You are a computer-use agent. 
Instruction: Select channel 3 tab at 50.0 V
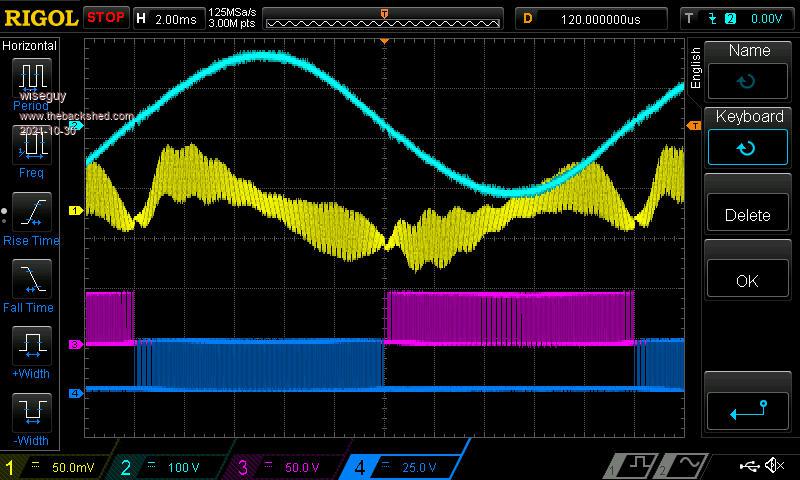point(285,467)
